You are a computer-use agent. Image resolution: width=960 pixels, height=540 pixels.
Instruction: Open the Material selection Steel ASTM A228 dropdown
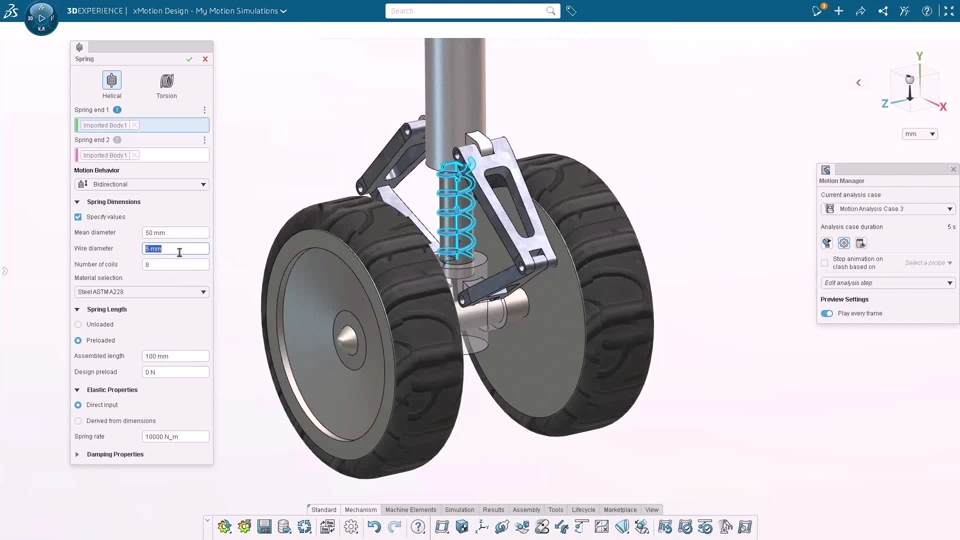[x=141, y=292]
